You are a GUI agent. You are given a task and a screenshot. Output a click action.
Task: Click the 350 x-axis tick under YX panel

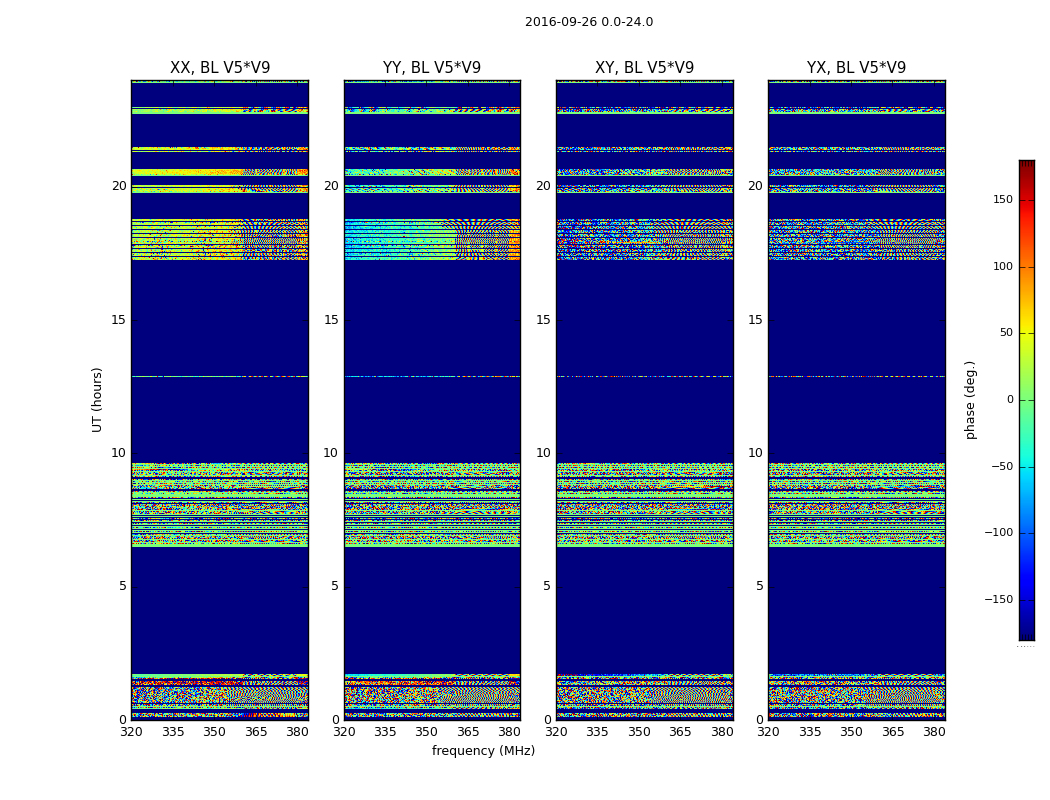[x=851, y=732]
